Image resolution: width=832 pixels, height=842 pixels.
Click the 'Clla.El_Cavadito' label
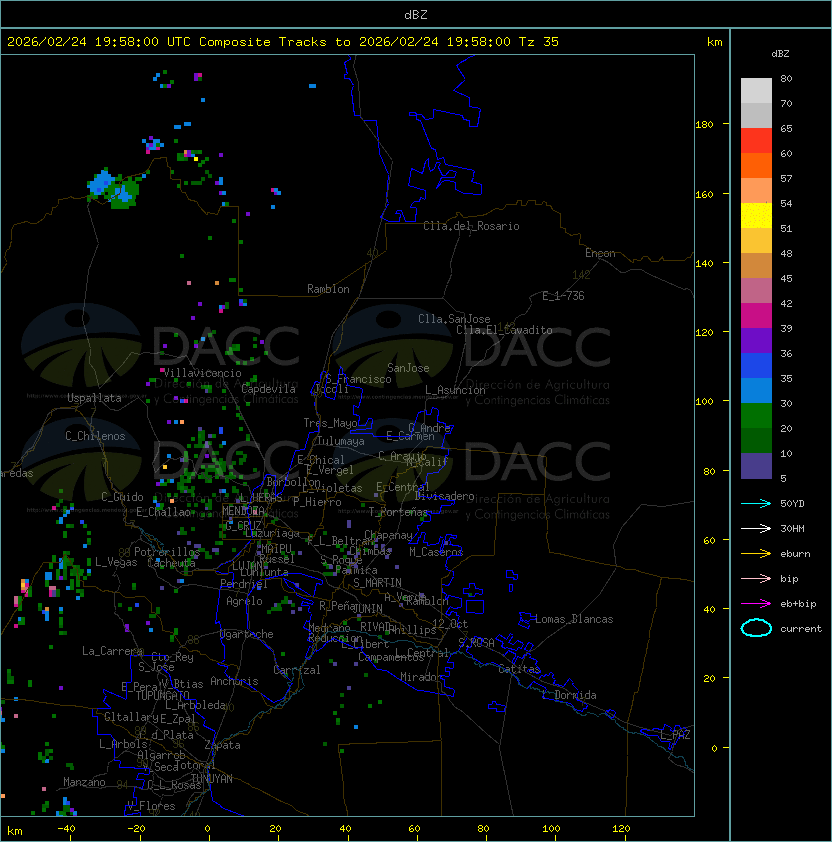click(504, 330)
